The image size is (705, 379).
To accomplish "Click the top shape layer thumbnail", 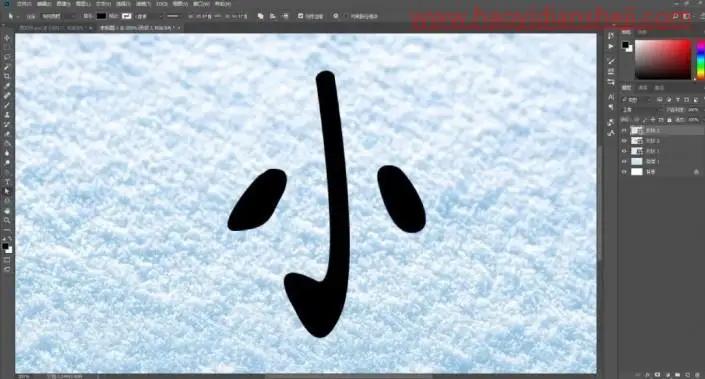I will 637,130.
